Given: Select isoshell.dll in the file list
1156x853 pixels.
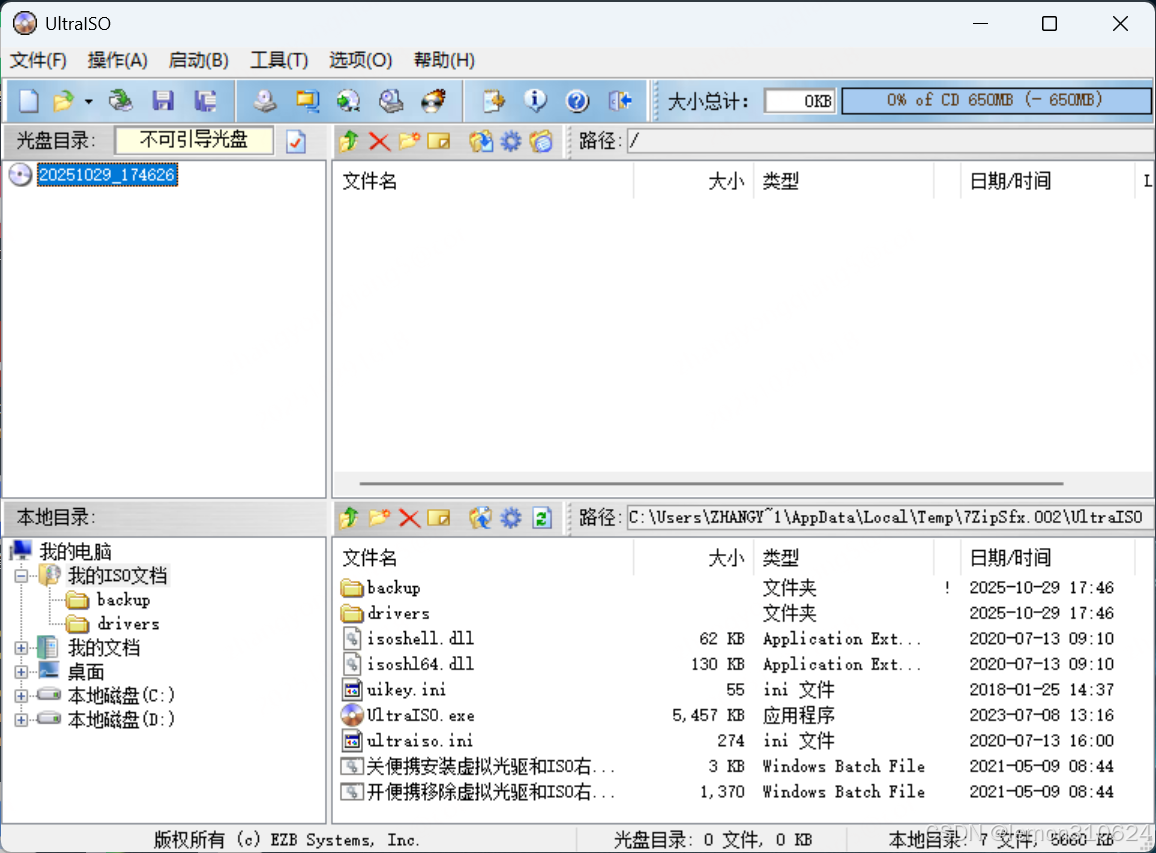Looking at the screenshot, I should point(420,638).
